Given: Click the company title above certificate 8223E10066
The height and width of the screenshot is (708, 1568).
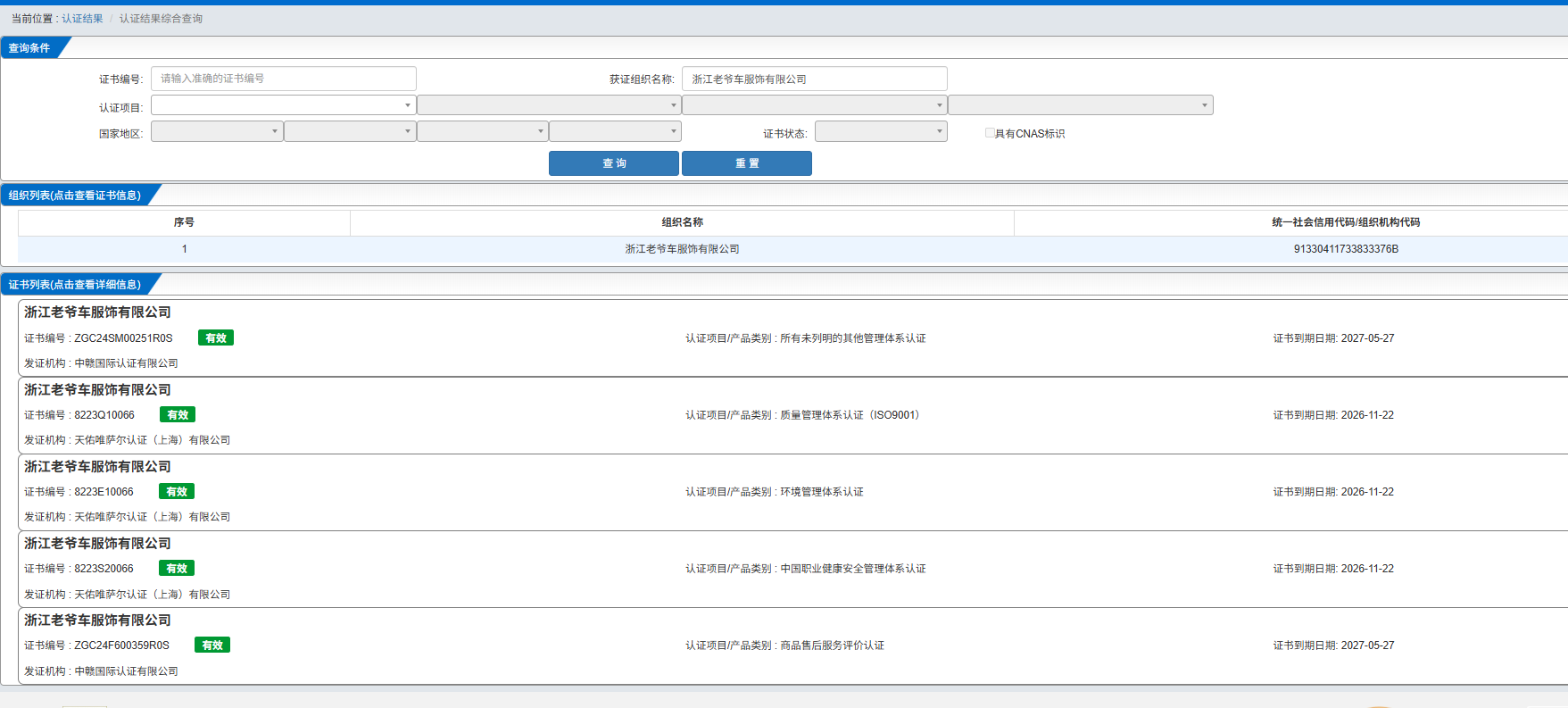Looking at the screenshot, I should click(97, 467).
